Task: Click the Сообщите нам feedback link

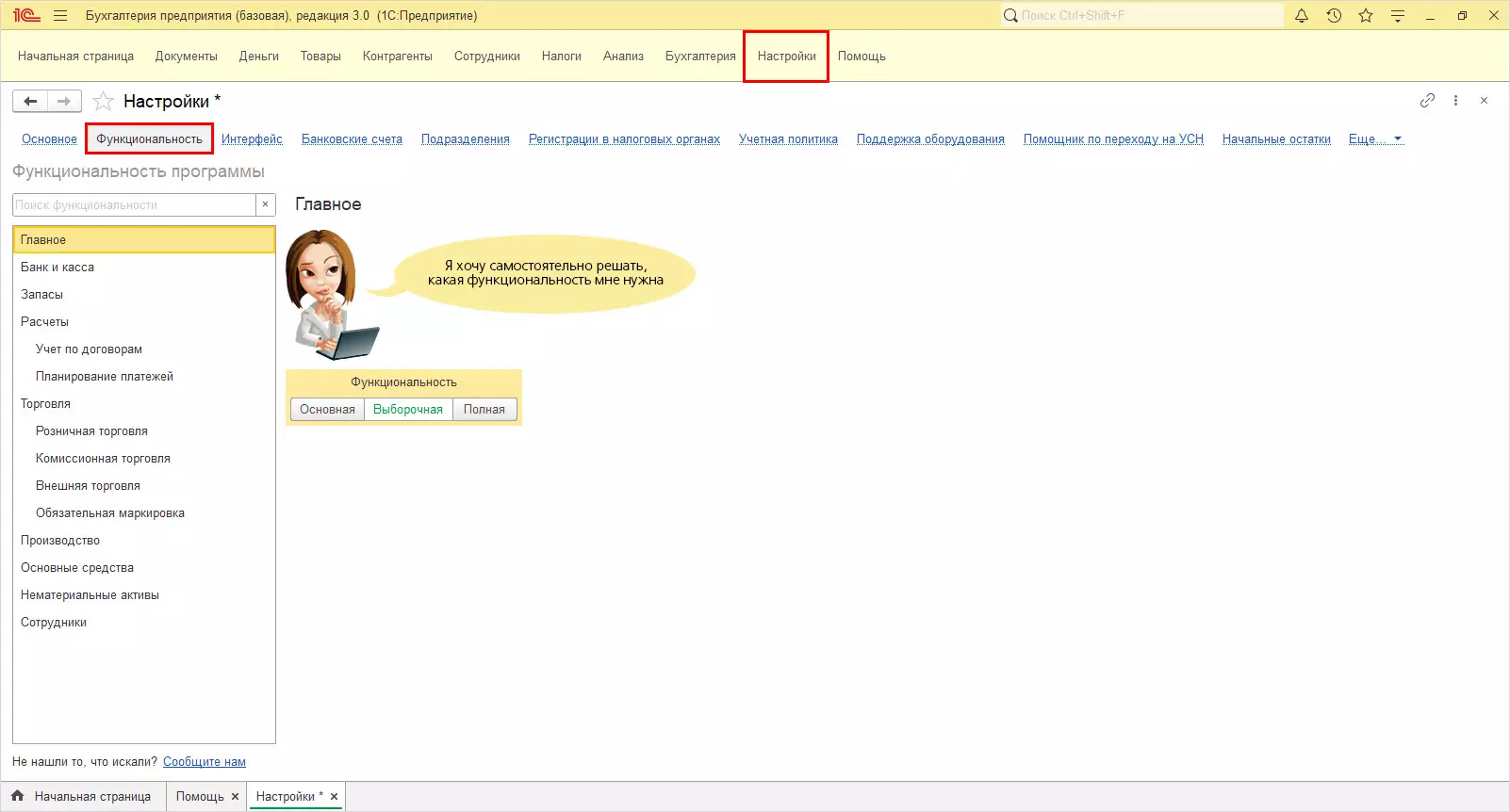Action: (205, 762)
